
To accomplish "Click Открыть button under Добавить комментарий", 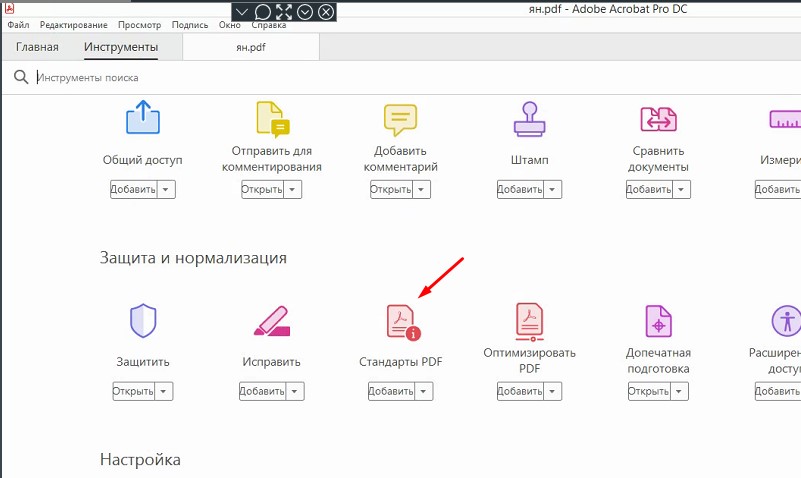I will 391,189.
